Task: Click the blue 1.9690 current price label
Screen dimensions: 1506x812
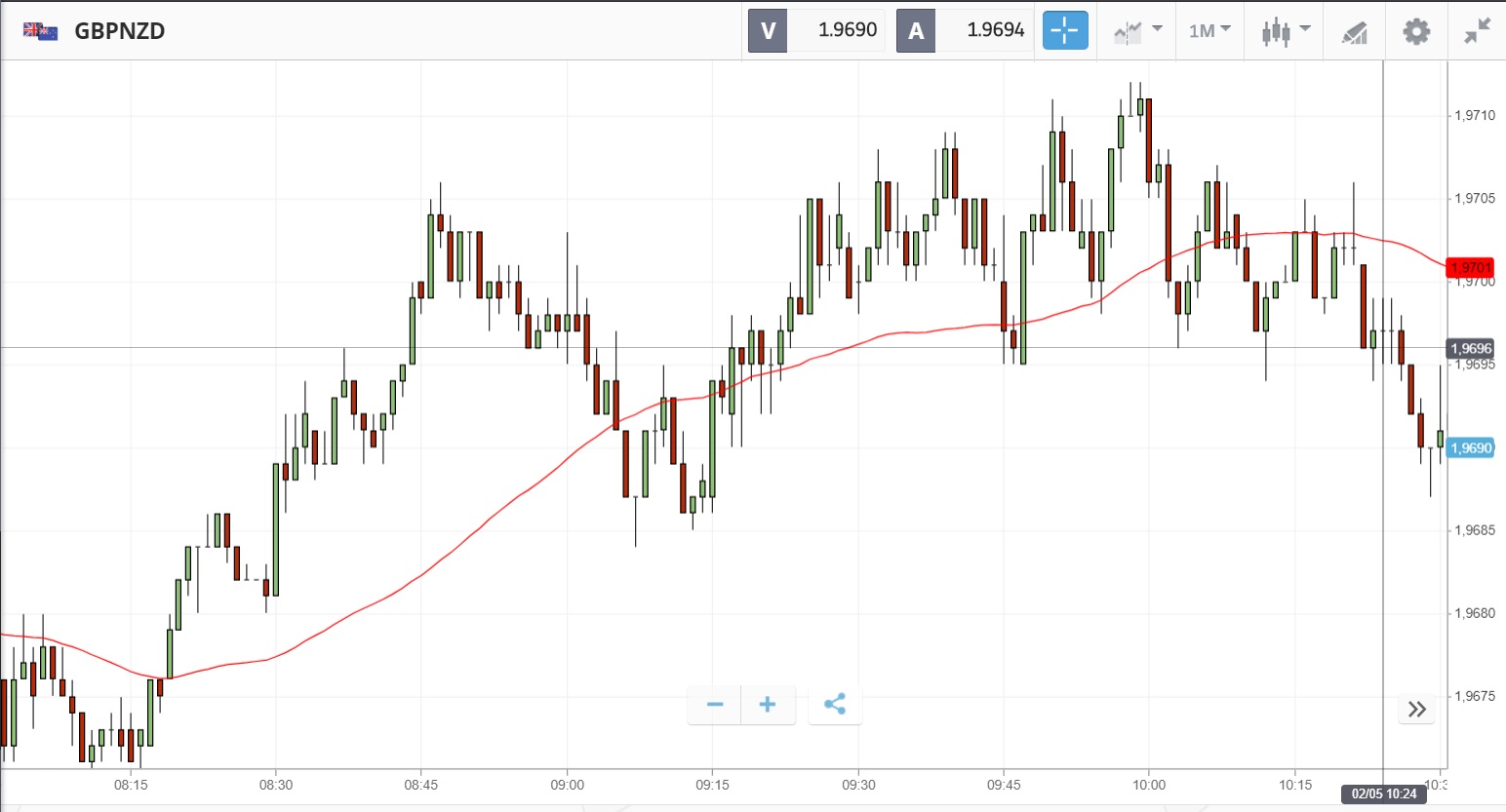Action: pos(1470,448)
